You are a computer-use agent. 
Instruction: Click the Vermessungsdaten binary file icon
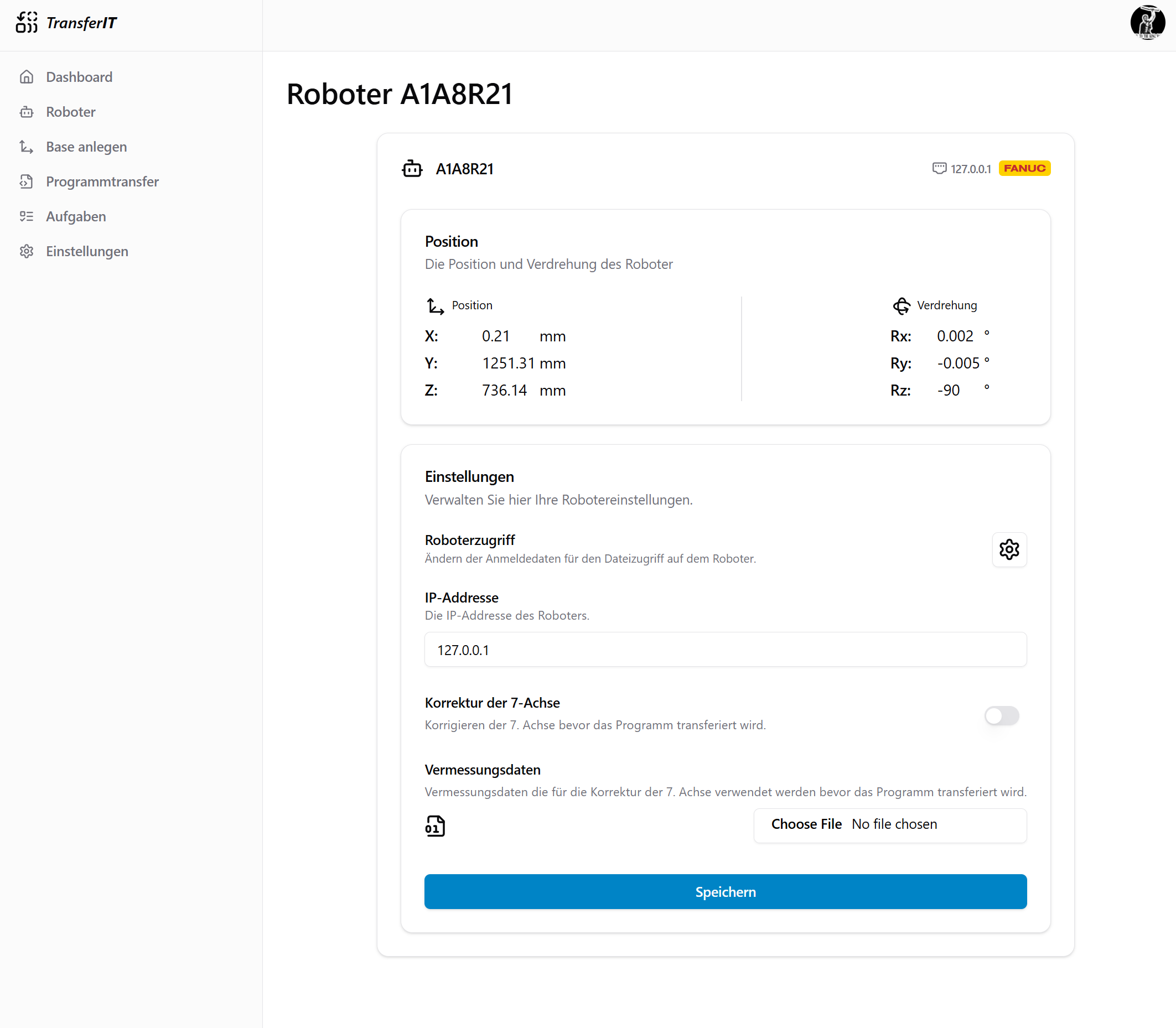(x=435, y=825)
